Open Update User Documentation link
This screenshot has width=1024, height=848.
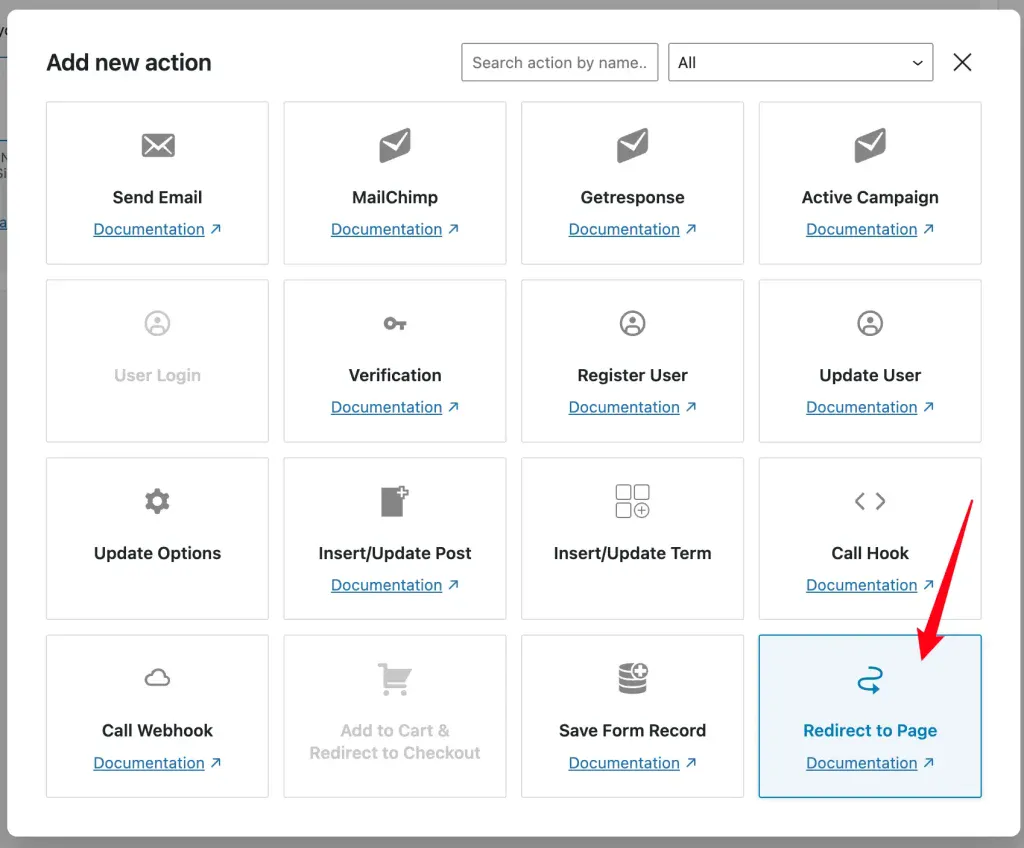[870, 407]
